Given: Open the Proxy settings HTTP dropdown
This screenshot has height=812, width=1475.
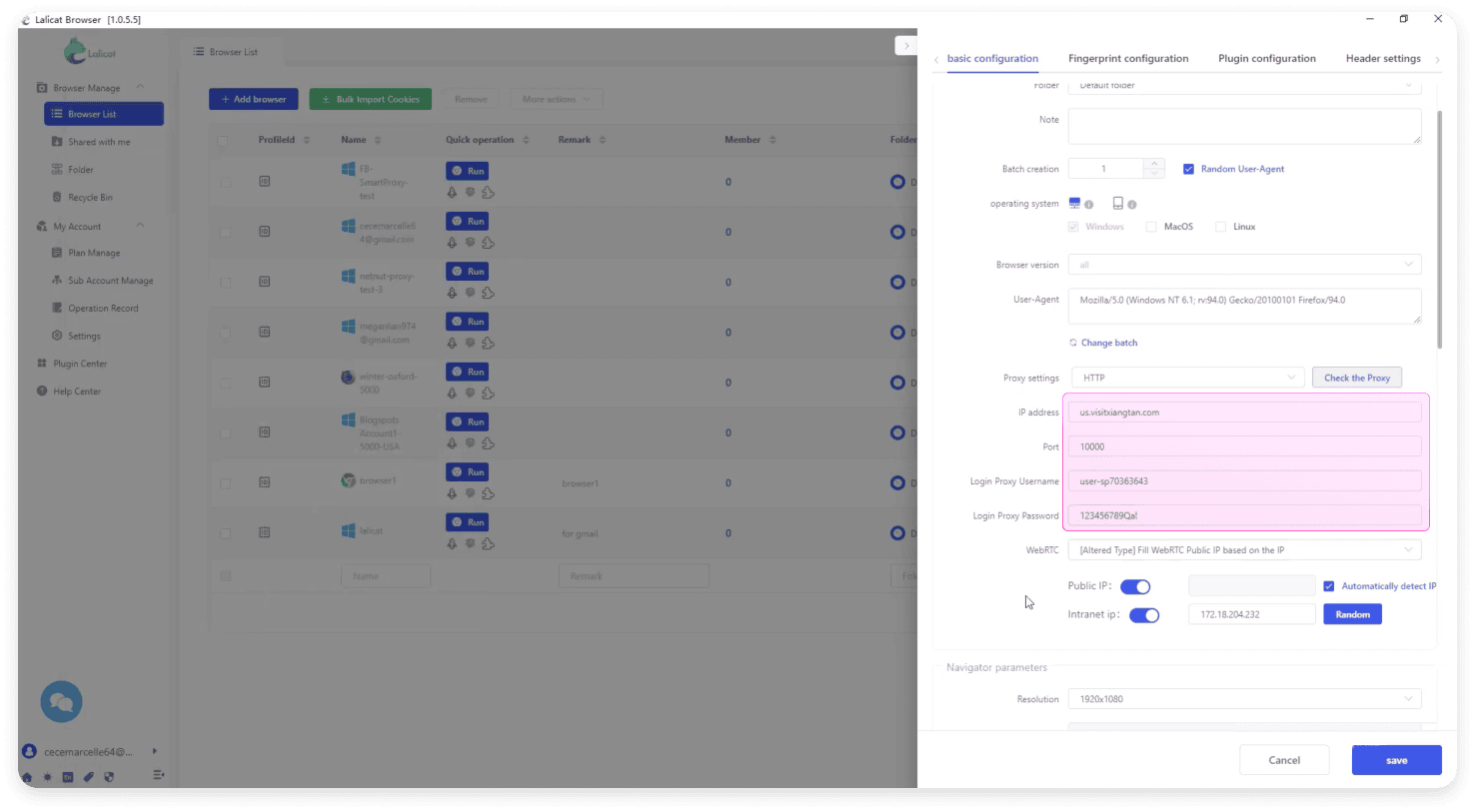Looking at the screenshot, I should [x=1188, y=378].
